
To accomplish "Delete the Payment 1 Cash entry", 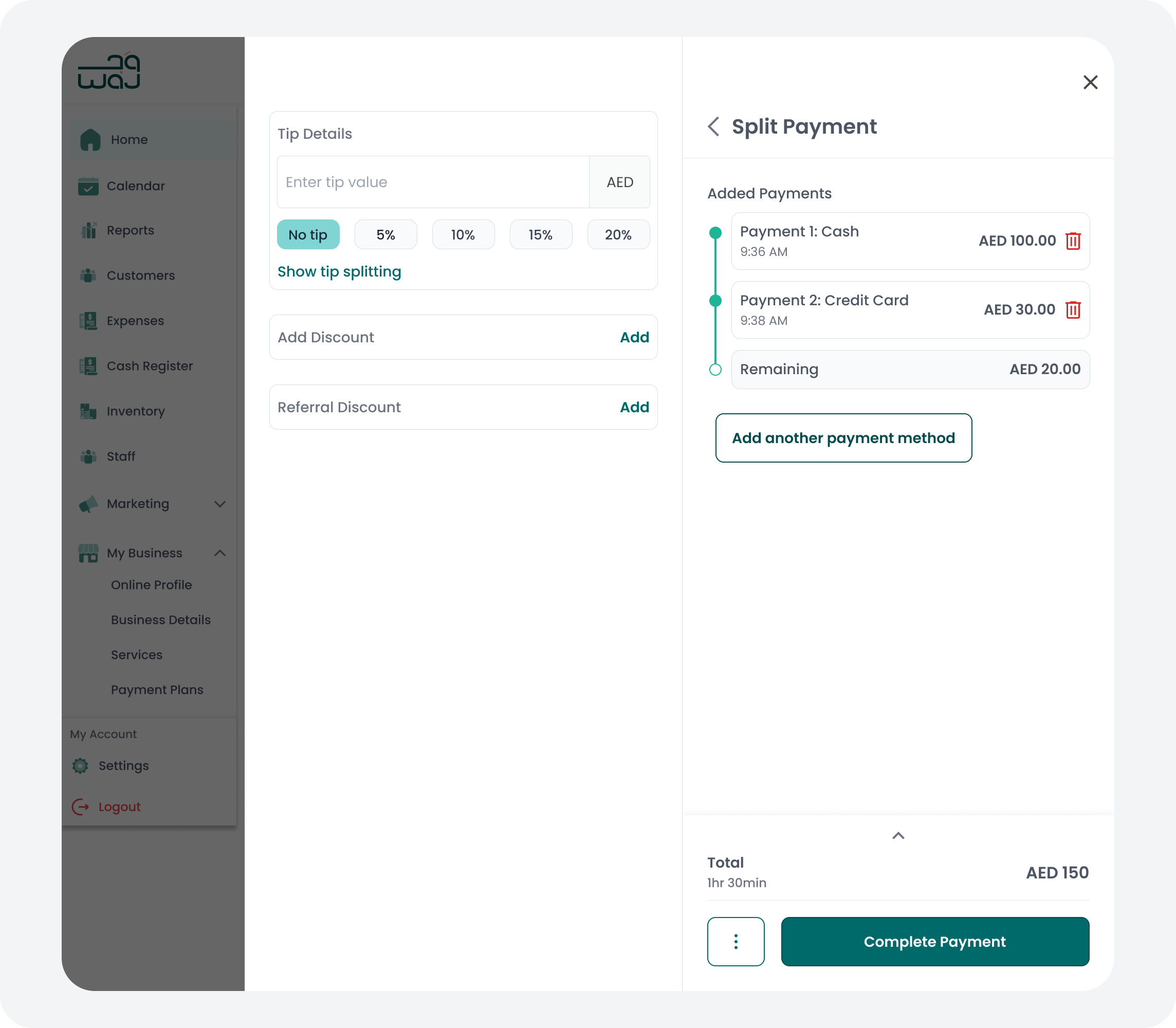I will pyautogui.click(x=1073, y=241).
